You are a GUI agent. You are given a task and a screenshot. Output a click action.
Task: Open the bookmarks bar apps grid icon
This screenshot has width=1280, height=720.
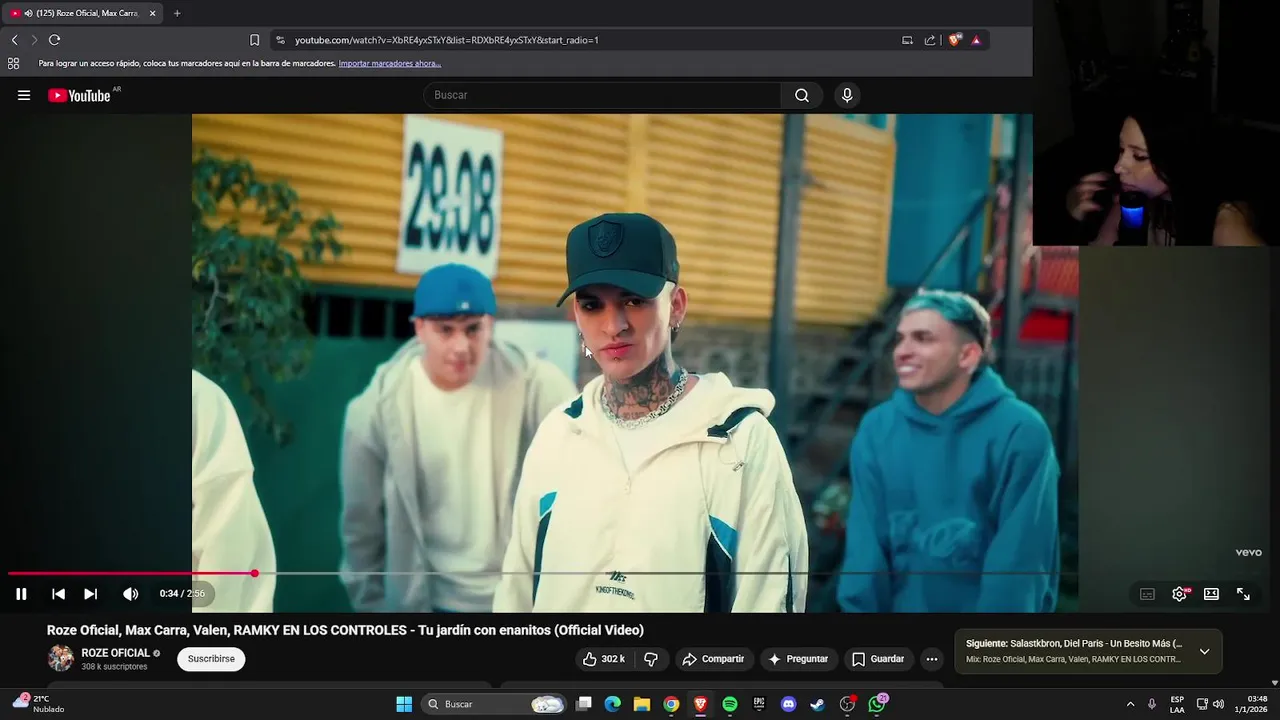point(13,63)
